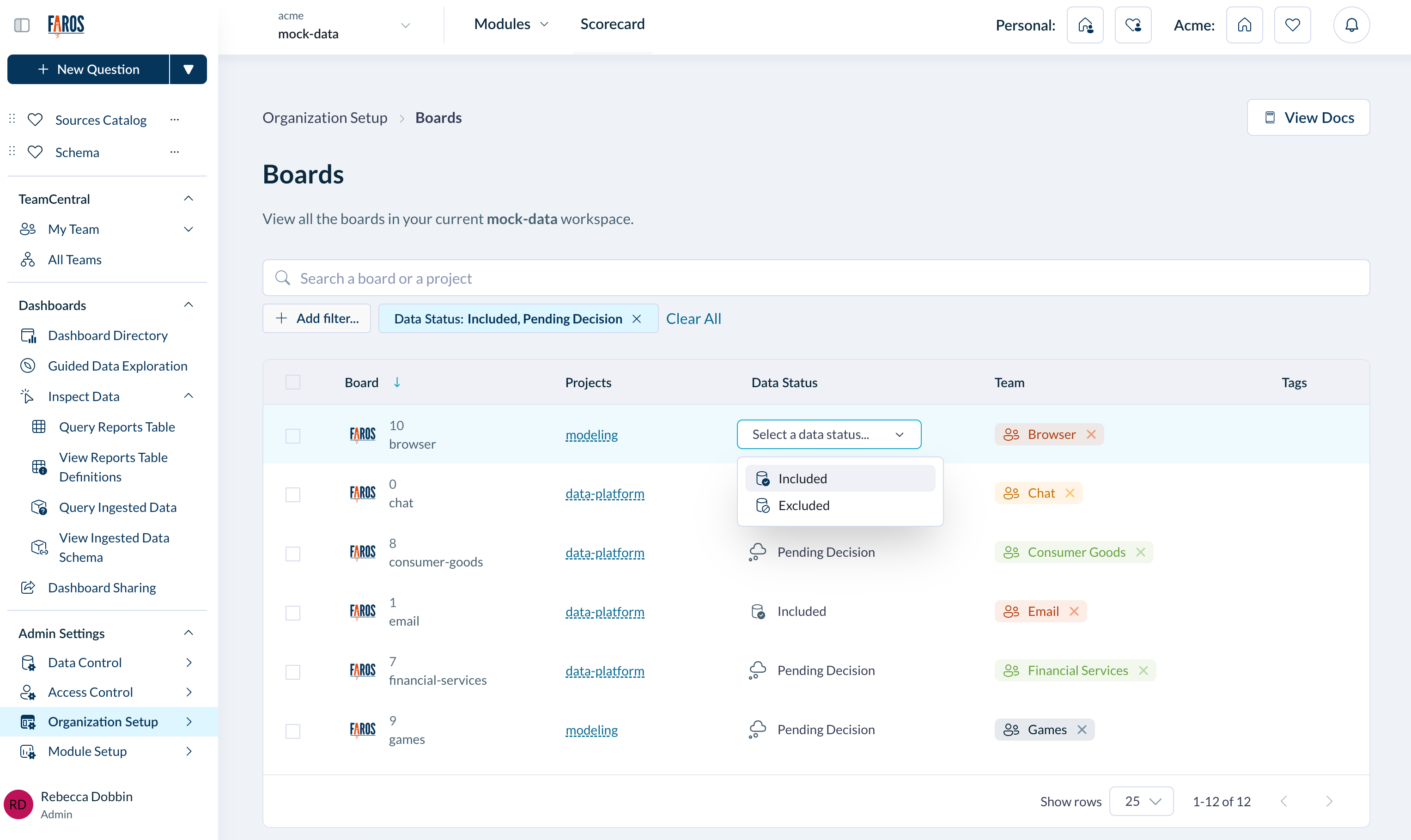Open New Question dropdown arrow
Screen dimensions: 1411x840
point(189,69)
